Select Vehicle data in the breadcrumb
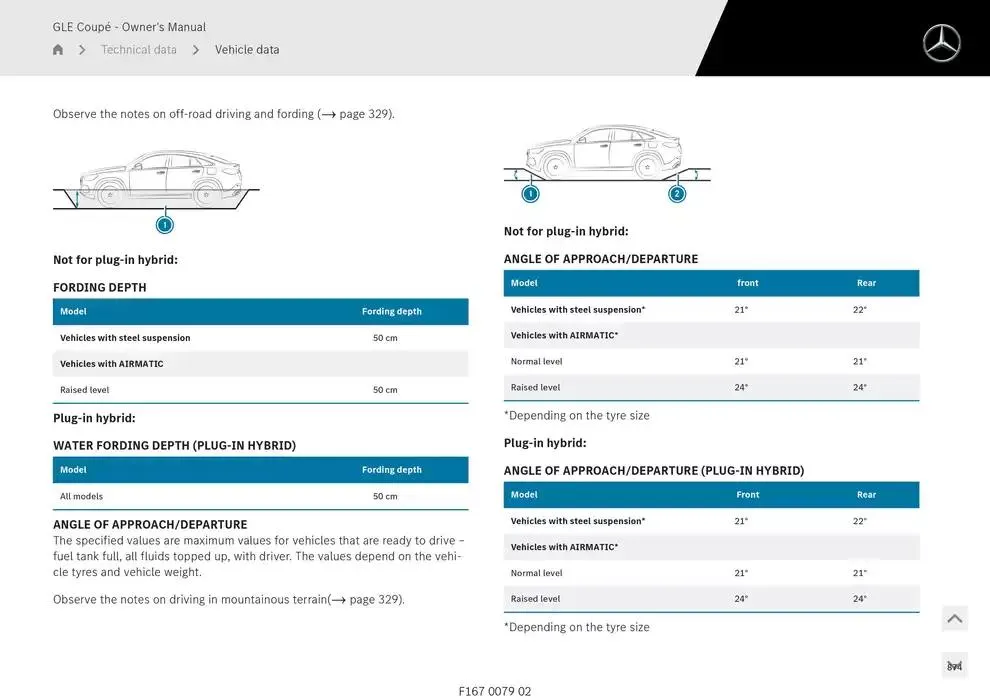This screenshot has width=990, height=700. [x=246, y=49]
